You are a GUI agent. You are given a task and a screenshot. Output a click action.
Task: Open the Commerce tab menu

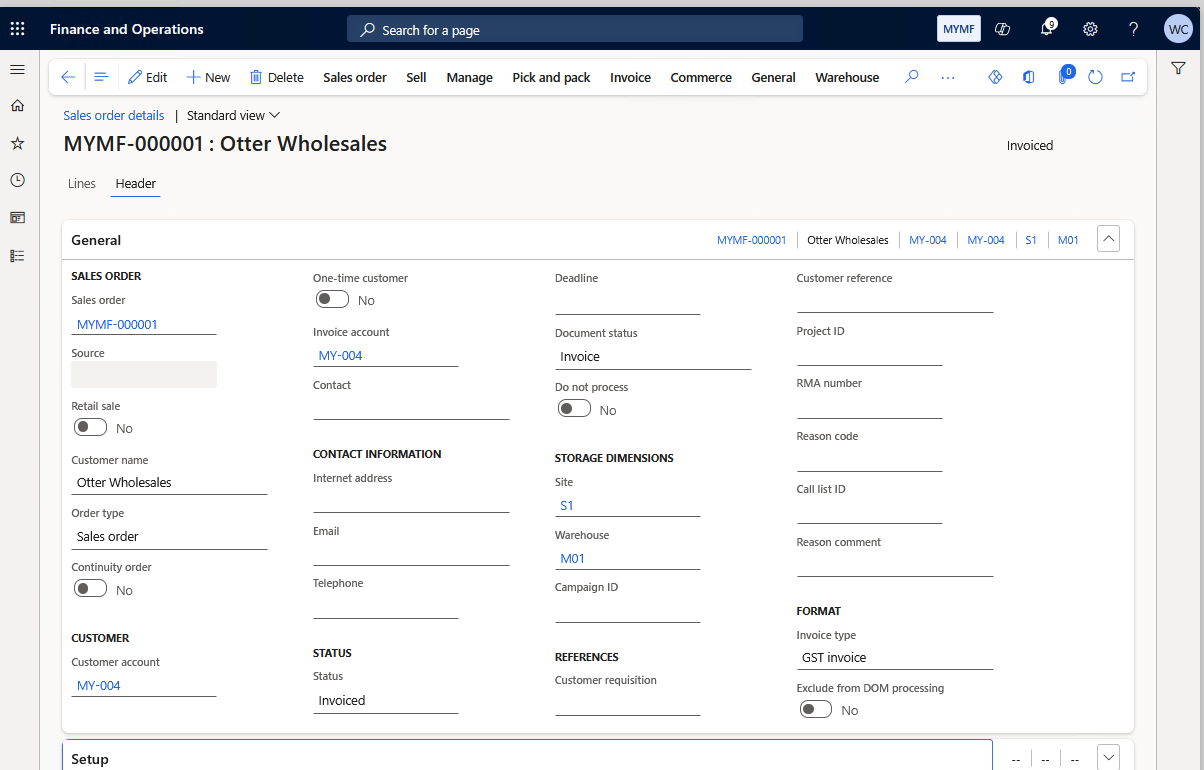(701, 77)
